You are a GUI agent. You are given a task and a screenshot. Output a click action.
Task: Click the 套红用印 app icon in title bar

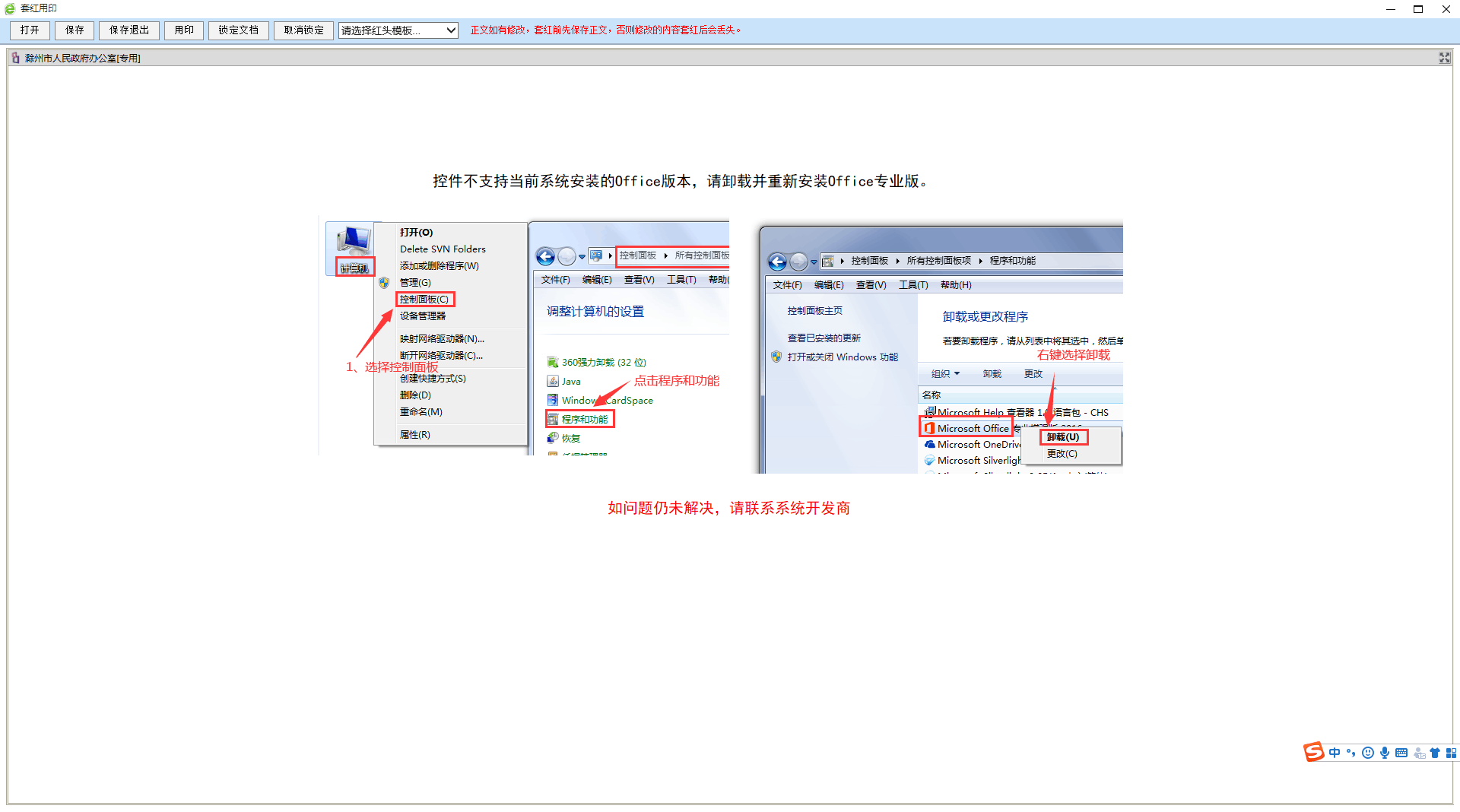[x=10, y=8]
